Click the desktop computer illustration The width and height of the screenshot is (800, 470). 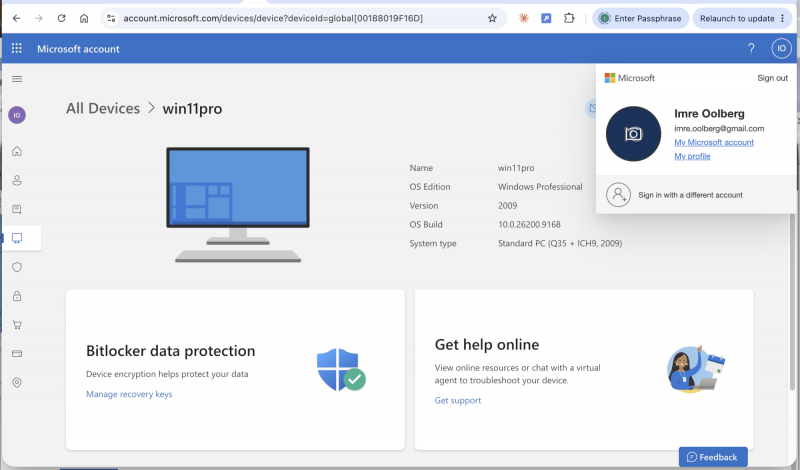[x=238, y=205]
